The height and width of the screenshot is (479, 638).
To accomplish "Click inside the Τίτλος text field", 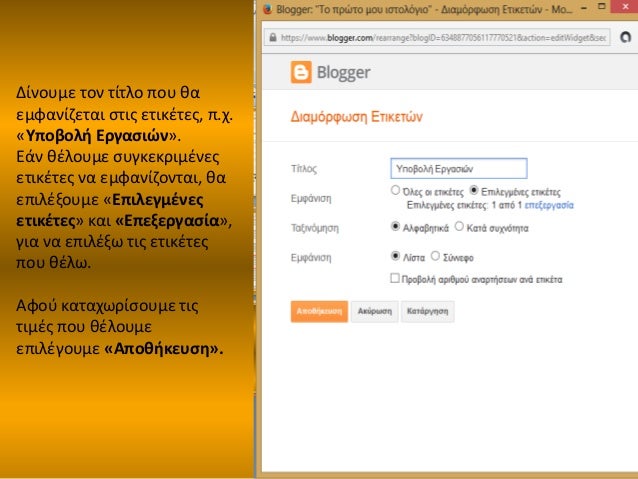I will point(459,168).
